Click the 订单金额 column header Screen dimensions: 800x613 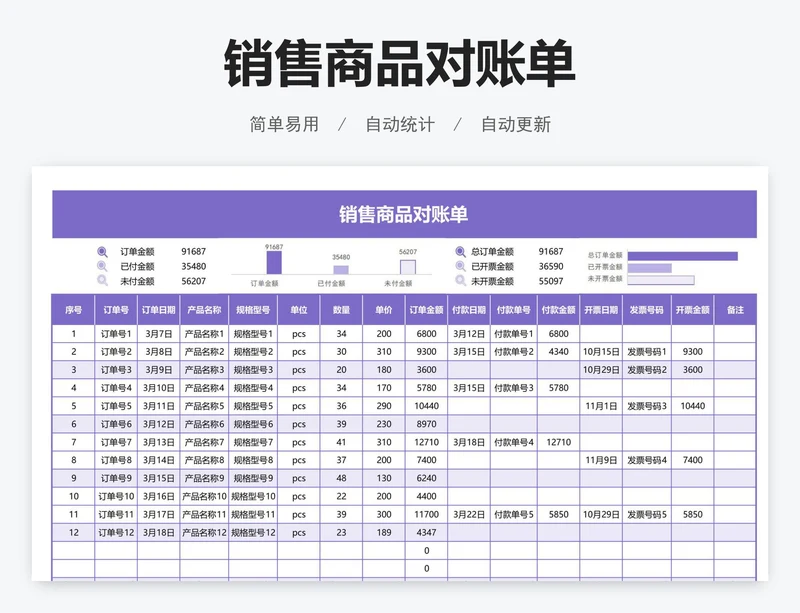pos(427,310)
